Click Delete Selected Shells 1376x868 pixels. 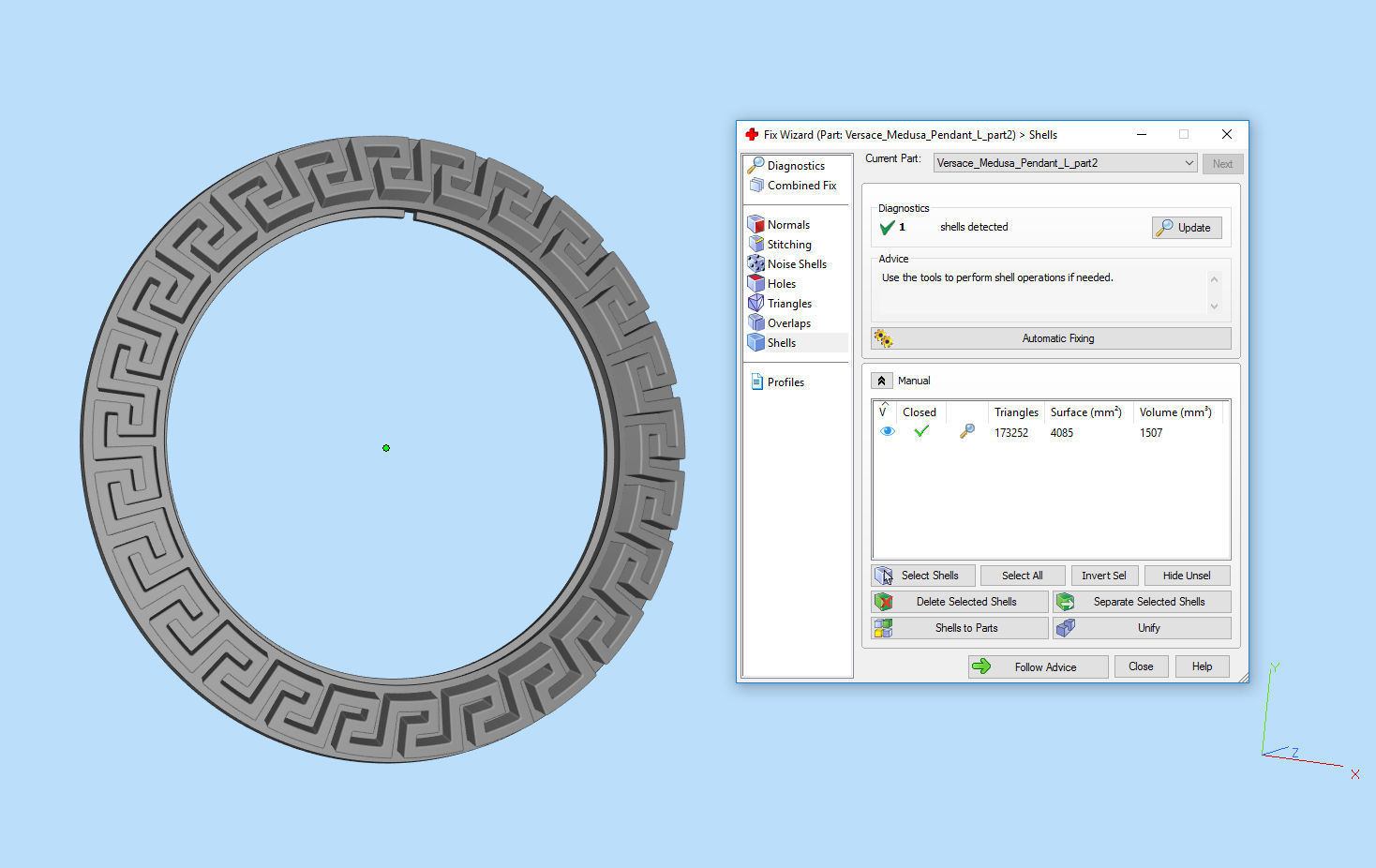point(960,602)
